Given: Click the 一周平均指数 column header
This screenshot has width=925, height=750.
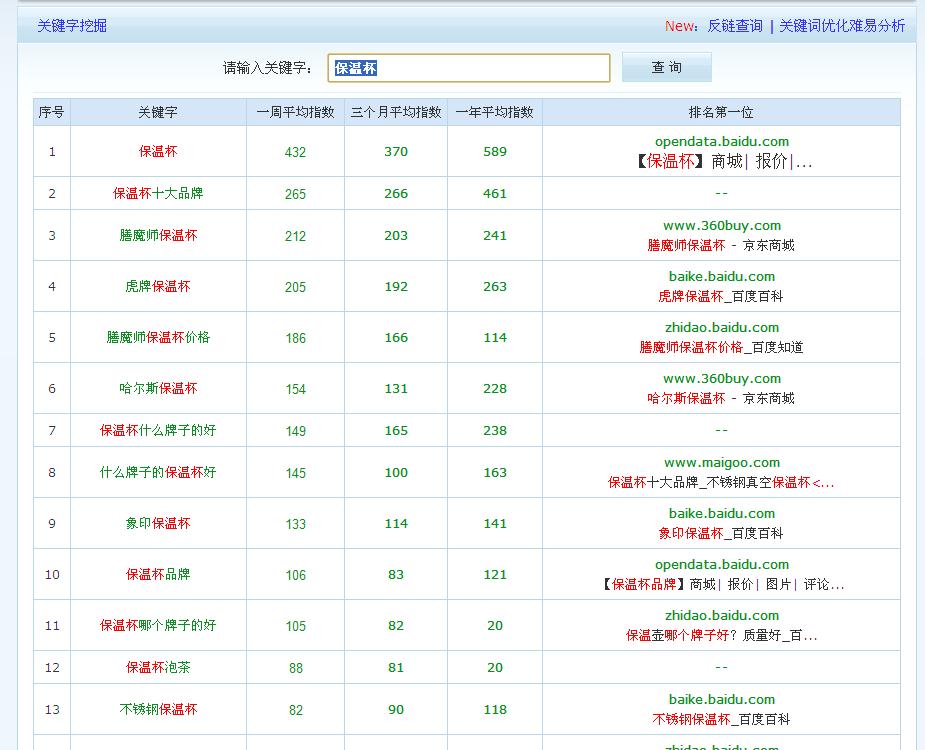Looking at the screenshot, I should pos(295,113).
